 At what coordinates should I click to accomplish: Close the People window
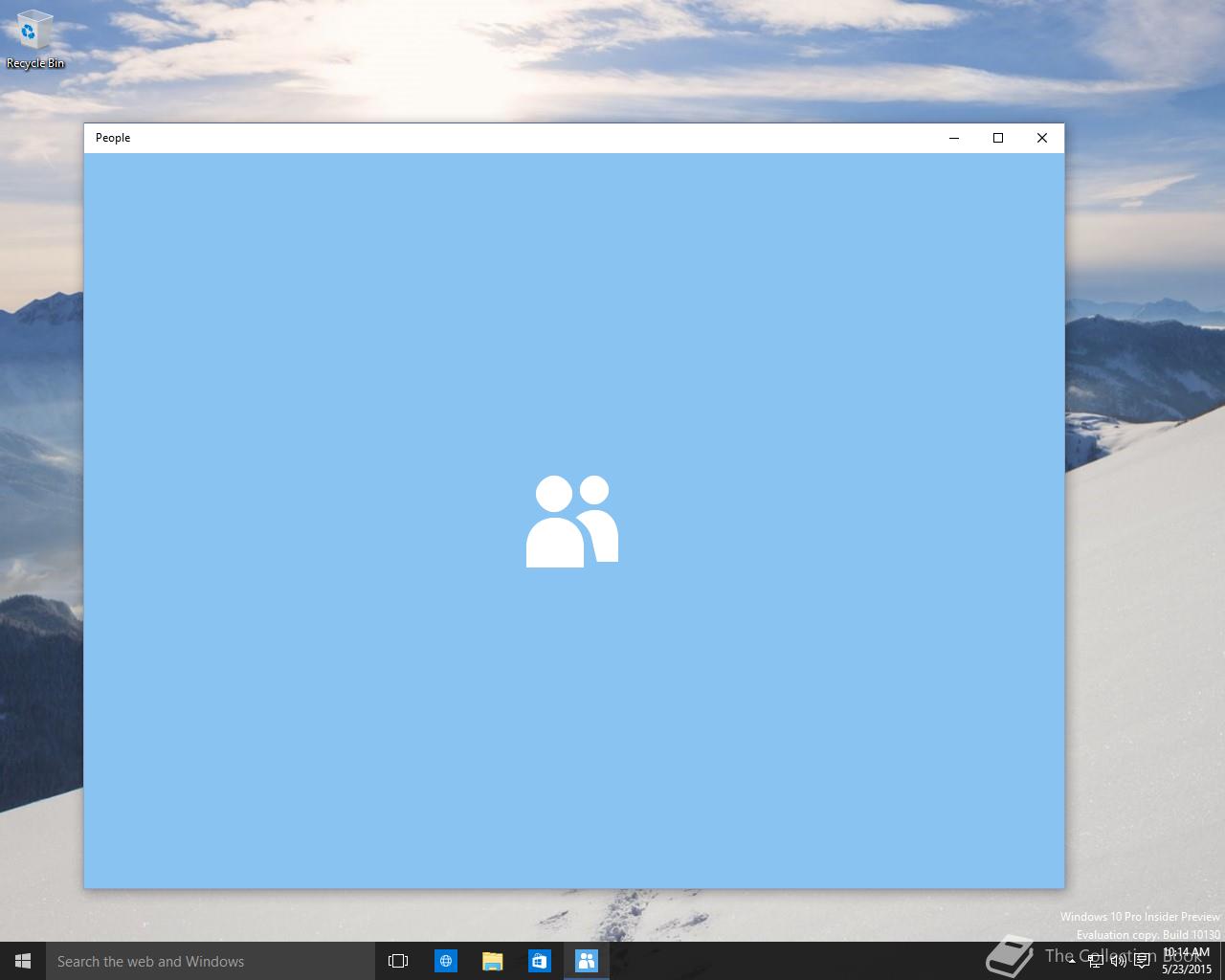pyautogui.click(x=1042, y=138)
